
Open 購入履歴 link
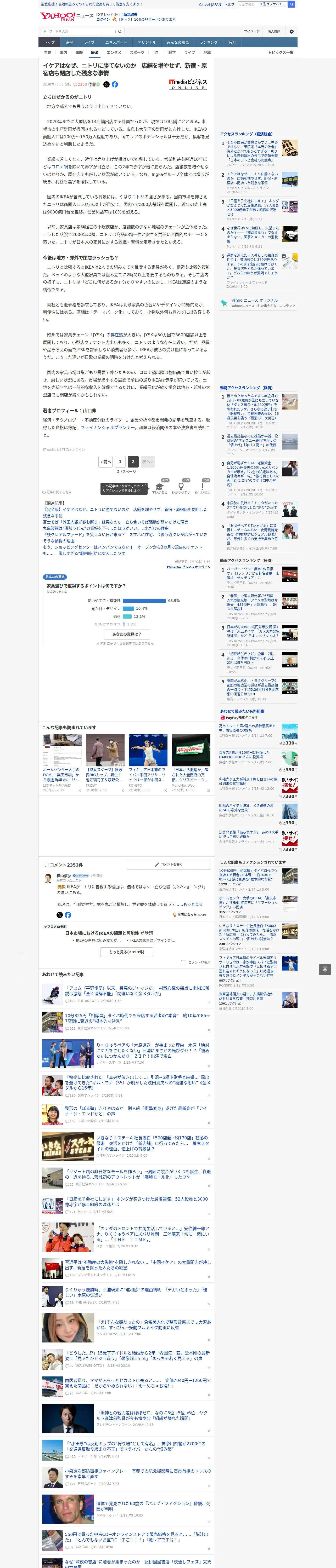click(274, 32)
